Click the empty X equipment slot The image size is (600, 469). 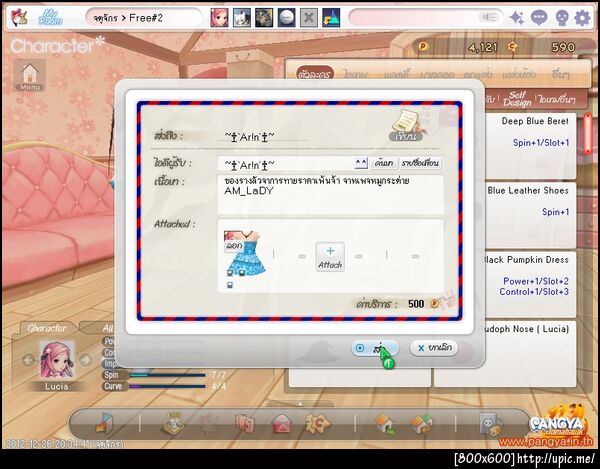pyautogui.click(x=309, y=18)
